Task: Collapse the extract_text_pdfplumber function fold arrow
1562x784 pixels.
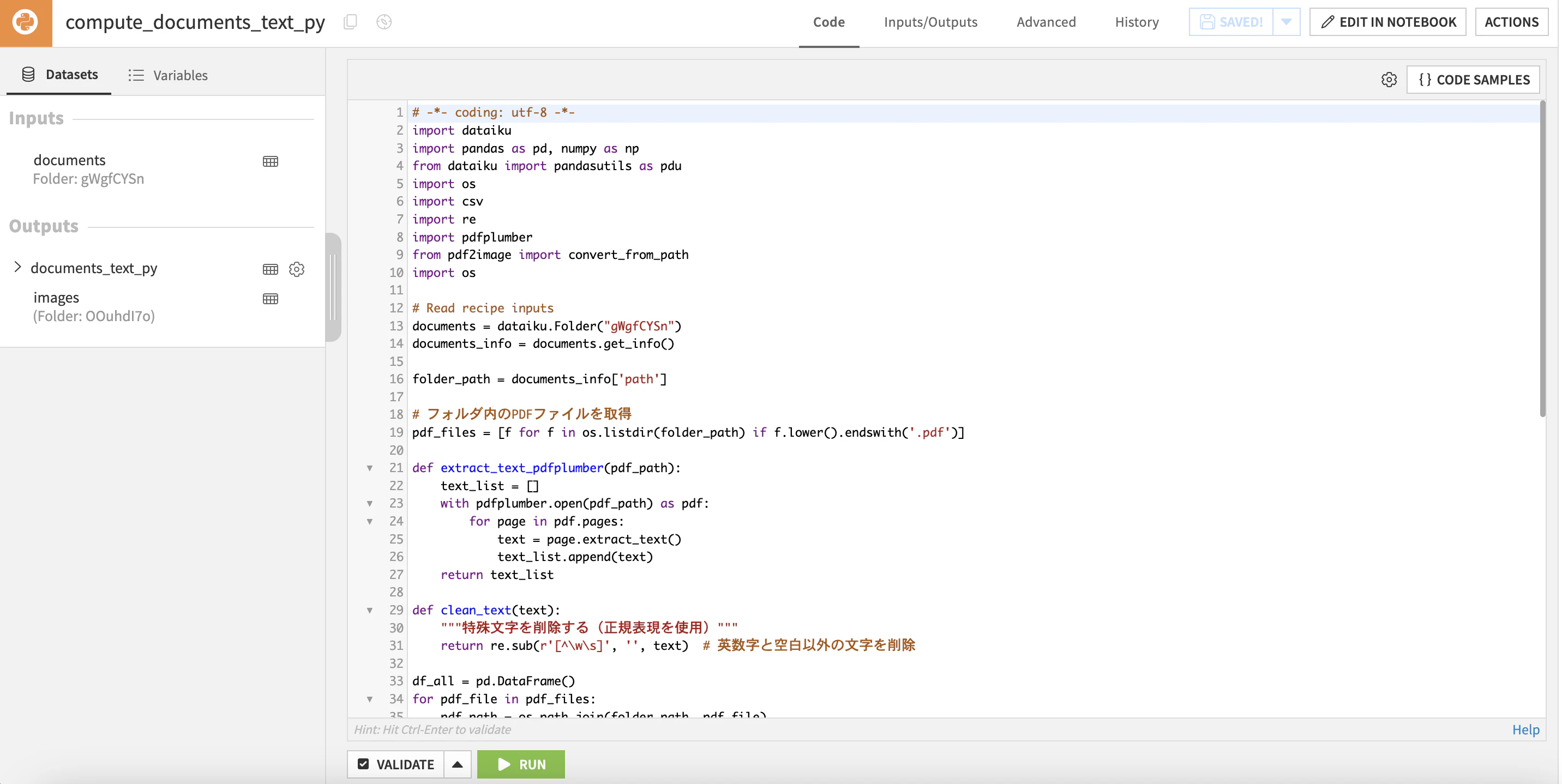Action: [370, 468]
